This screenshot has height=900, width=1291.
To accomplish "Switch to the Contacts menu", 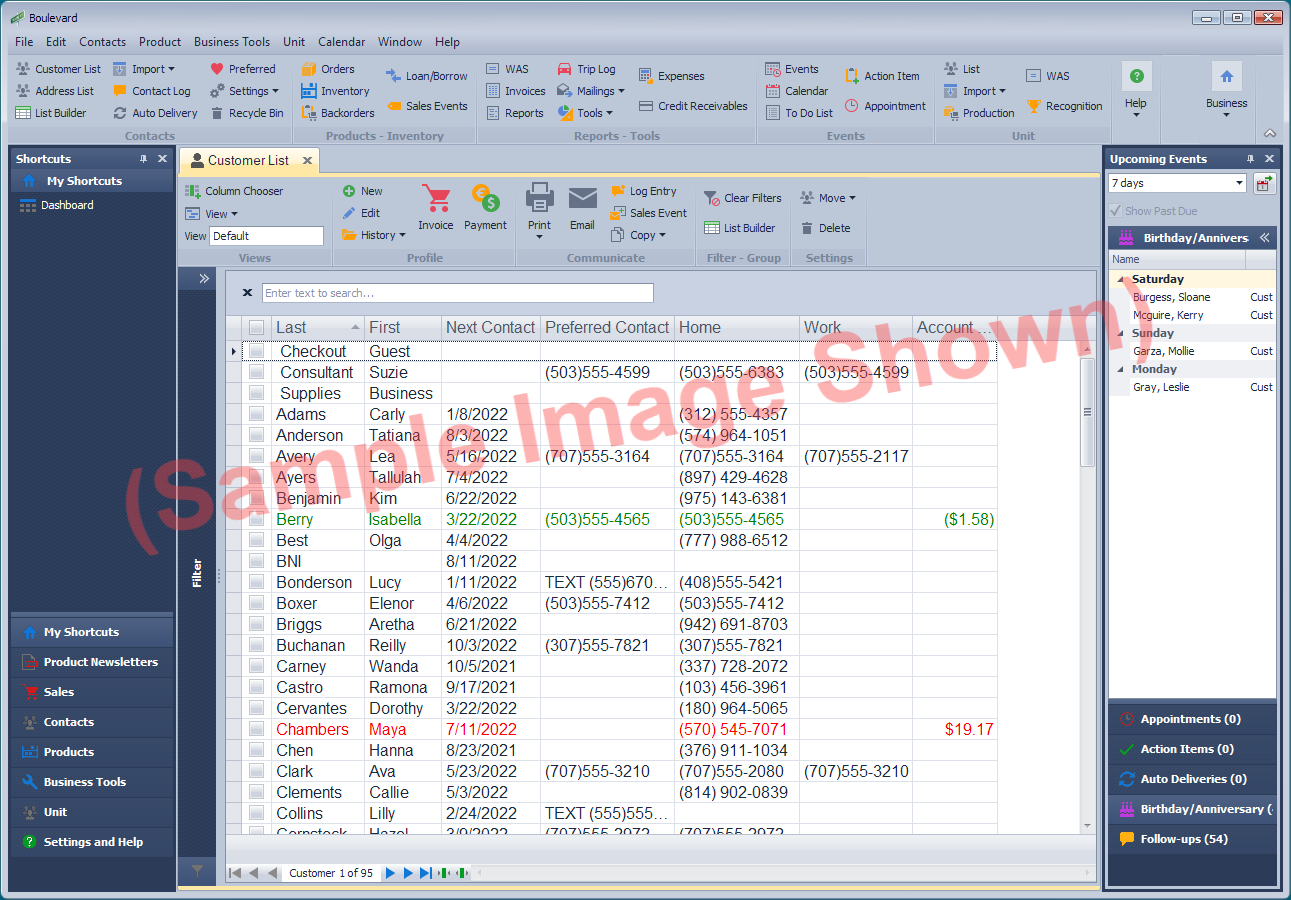I will tap(102, 42).
